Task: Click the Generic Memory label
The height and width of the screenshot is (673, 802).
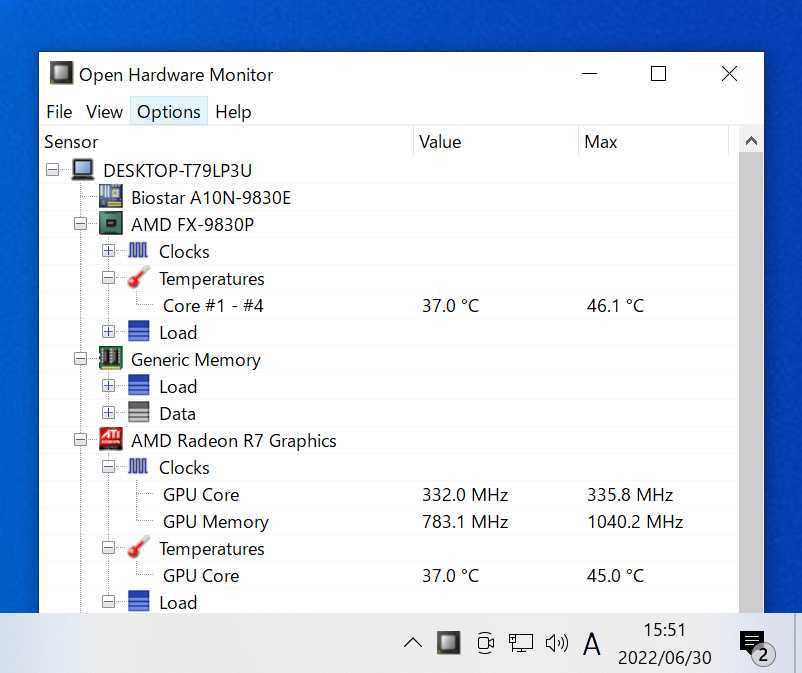Action: click(x=196, y=360)
